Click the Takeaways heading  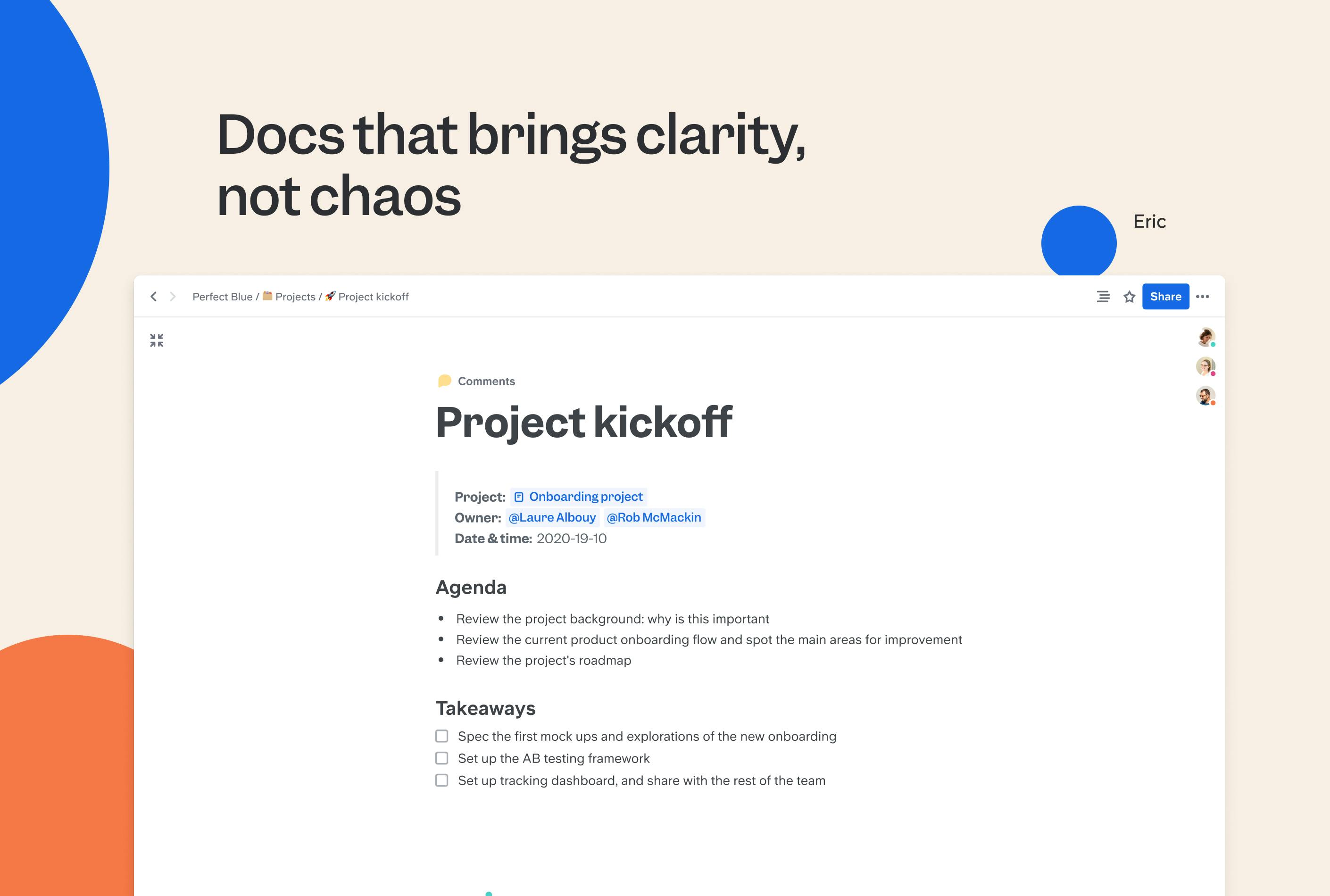(485, 708)
